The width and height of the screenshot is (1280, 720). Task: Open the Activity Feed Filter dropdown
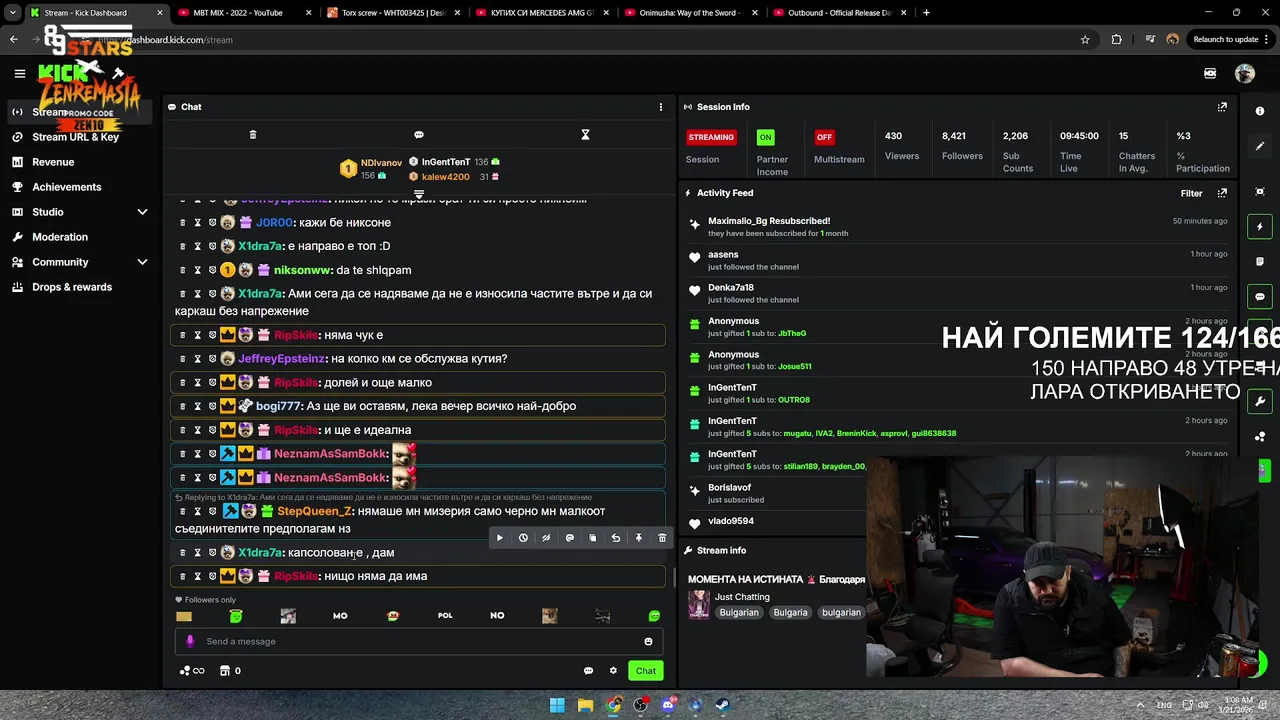click(1191, 193)
